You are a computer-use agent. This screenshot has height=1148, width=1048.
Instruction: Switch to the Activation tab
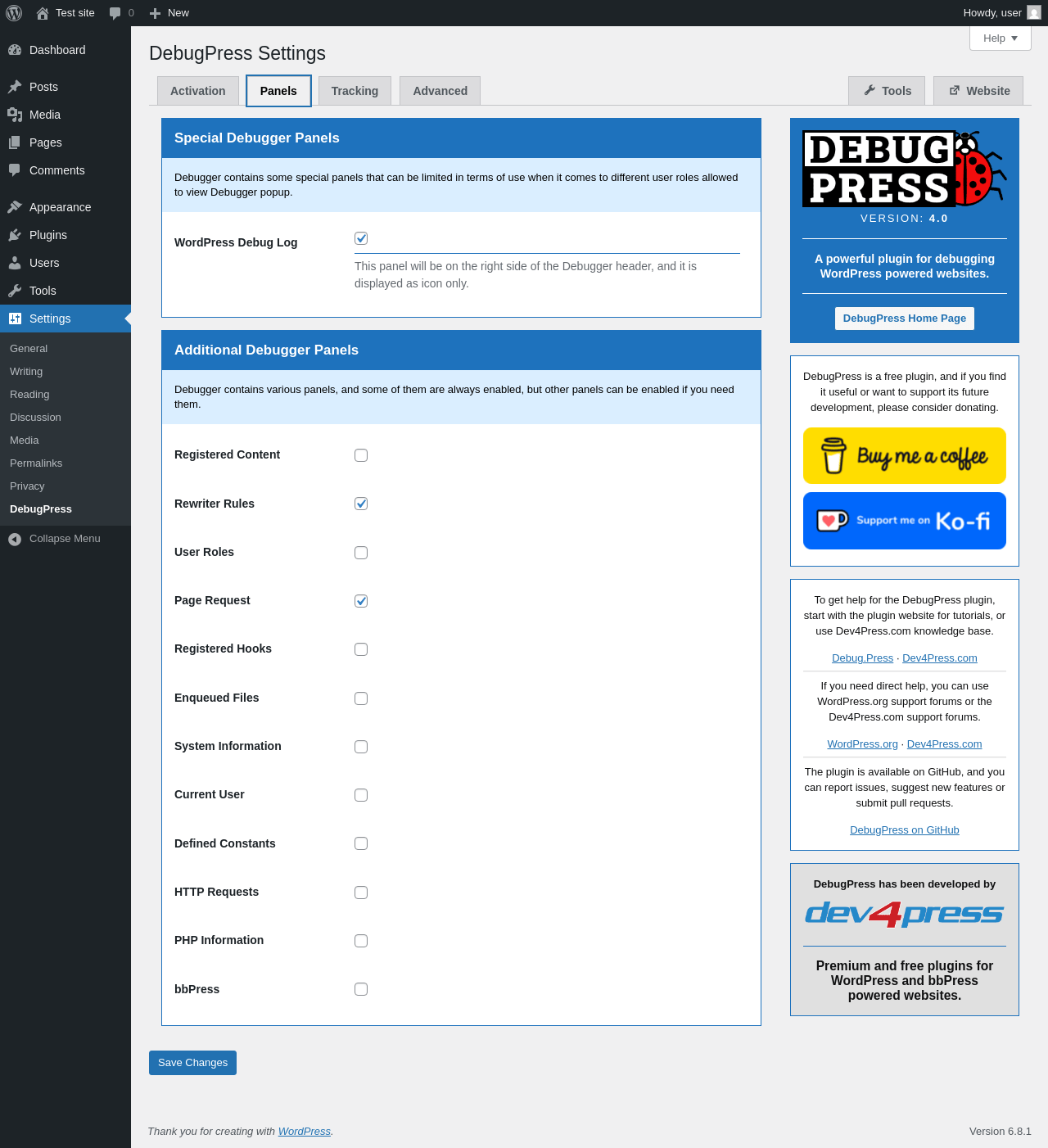pos(198,91)
